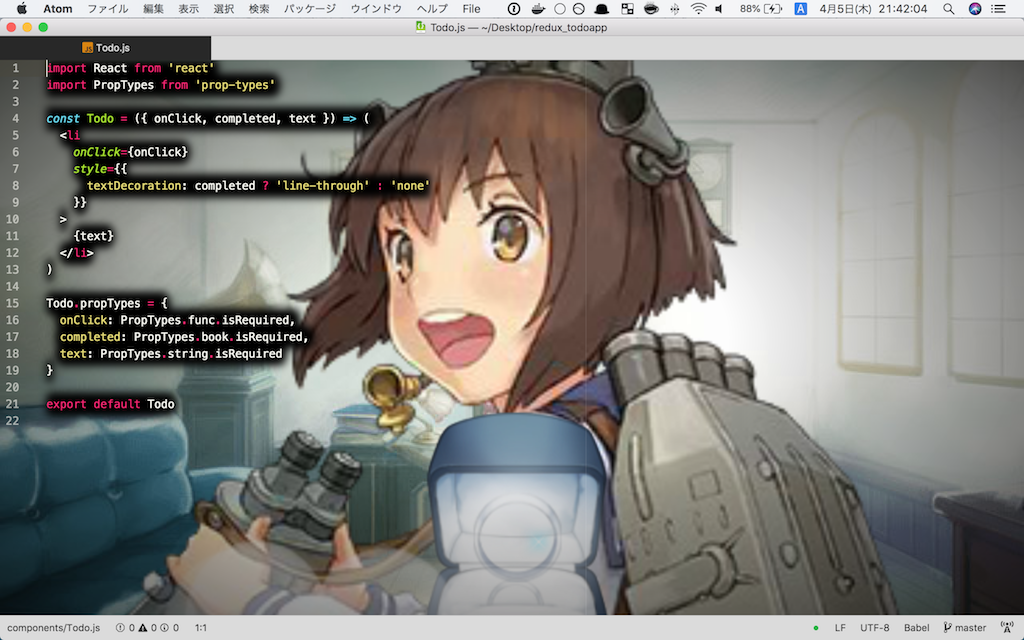Click the linter error count icon in status bar

(120, 628)
